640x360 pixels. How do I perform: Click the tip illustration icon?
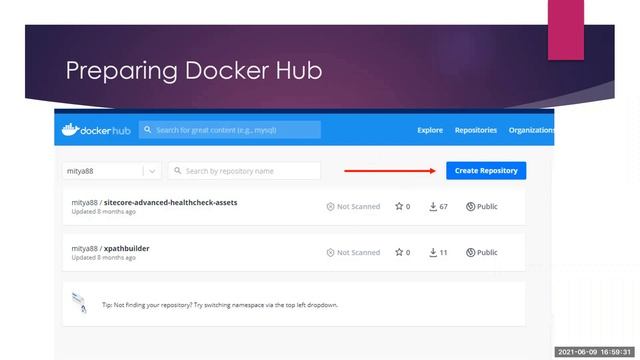tap(79, 303)
